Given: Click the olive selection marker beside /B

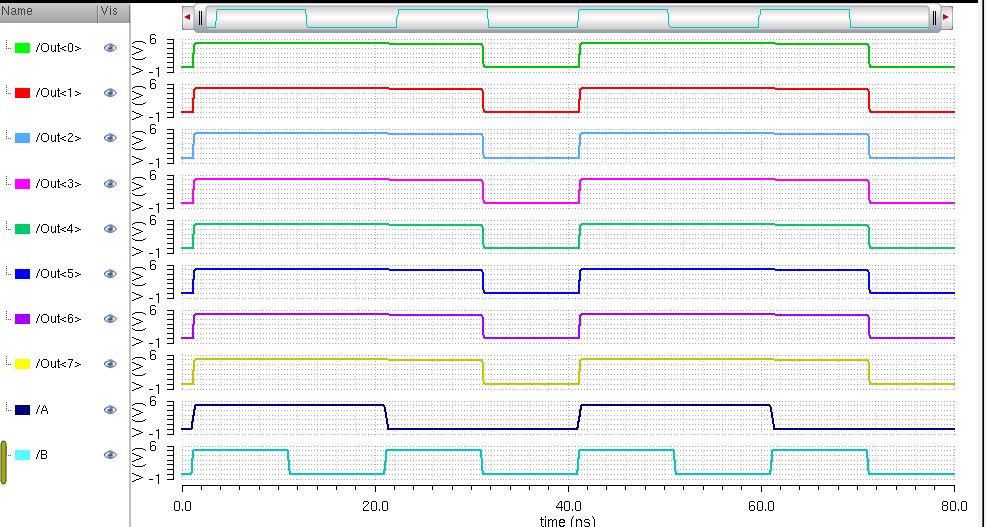Looking at the screenshot, I should (3, 463).
